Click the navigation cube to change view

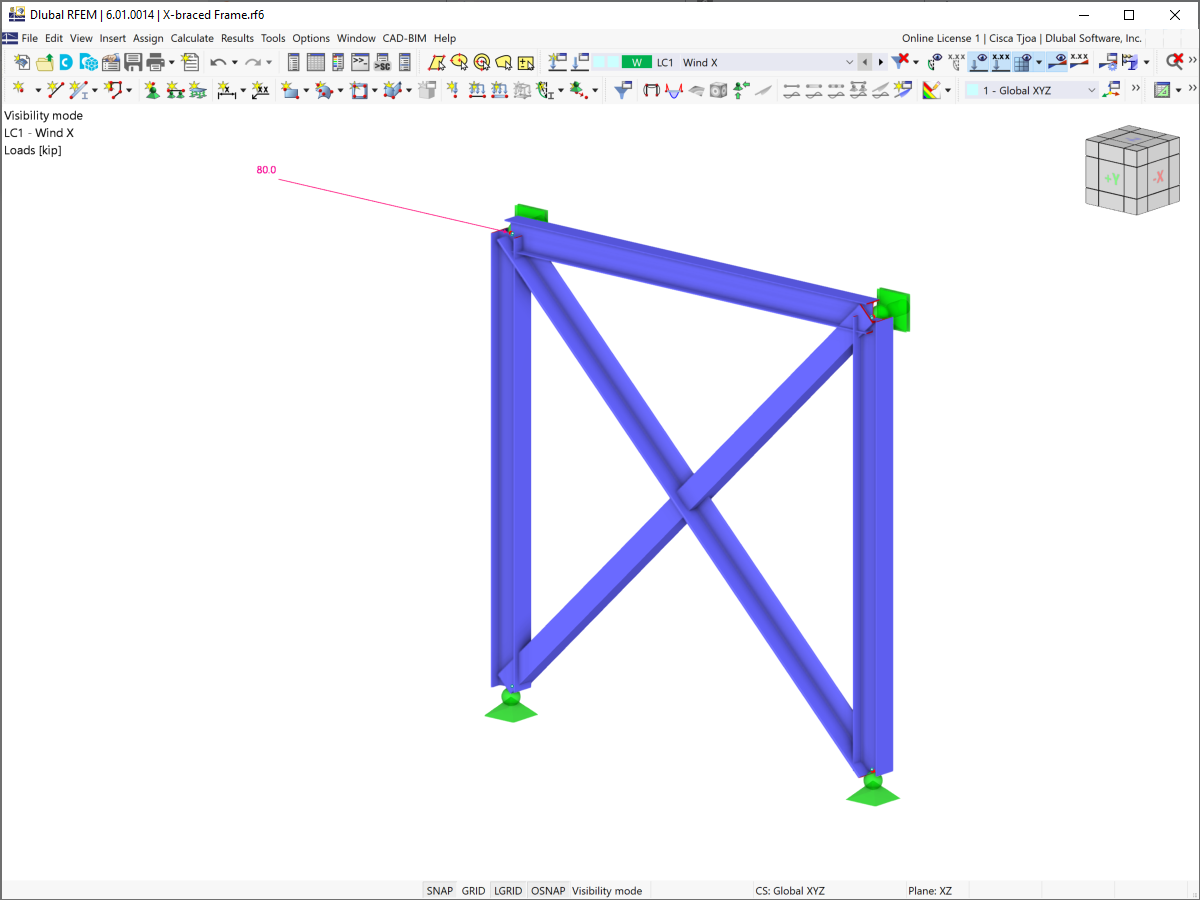1130,170
